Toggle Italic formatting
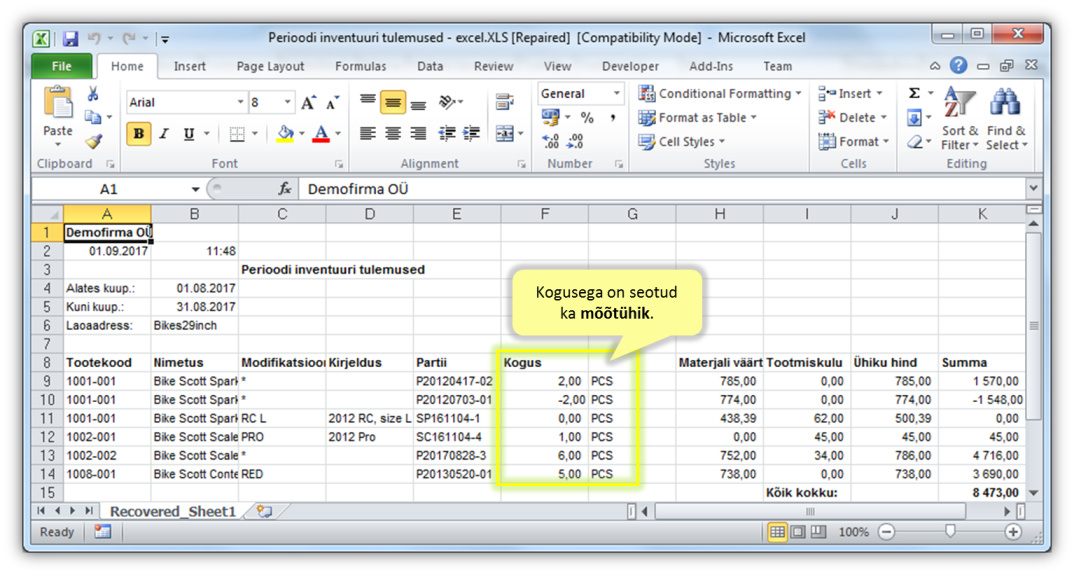Image resolution: width=1074 pixels, height=575 pixels. (164, 134)
